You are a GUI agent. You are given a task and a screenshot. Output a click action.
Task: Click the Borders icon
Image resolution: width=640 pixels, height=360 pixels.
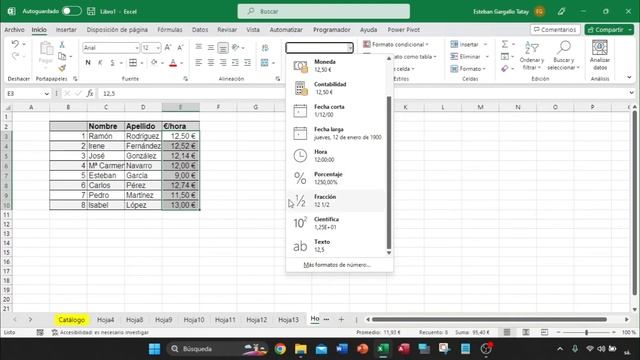coord(133,62)
